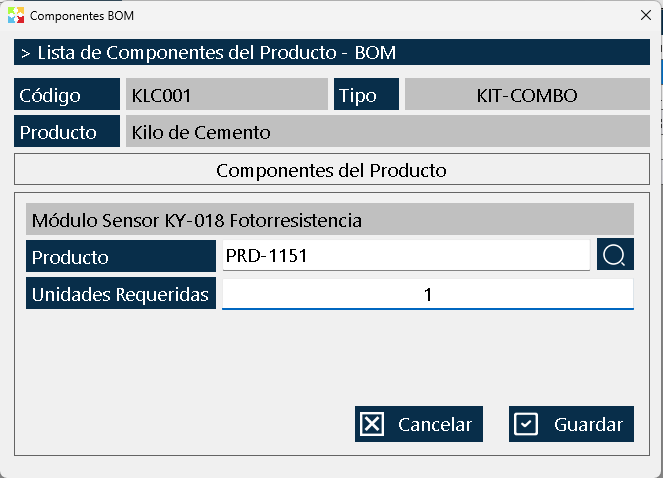663x478 pixels.
Task: Focus the PRD-1151 product code field
Action: [406, 255]
